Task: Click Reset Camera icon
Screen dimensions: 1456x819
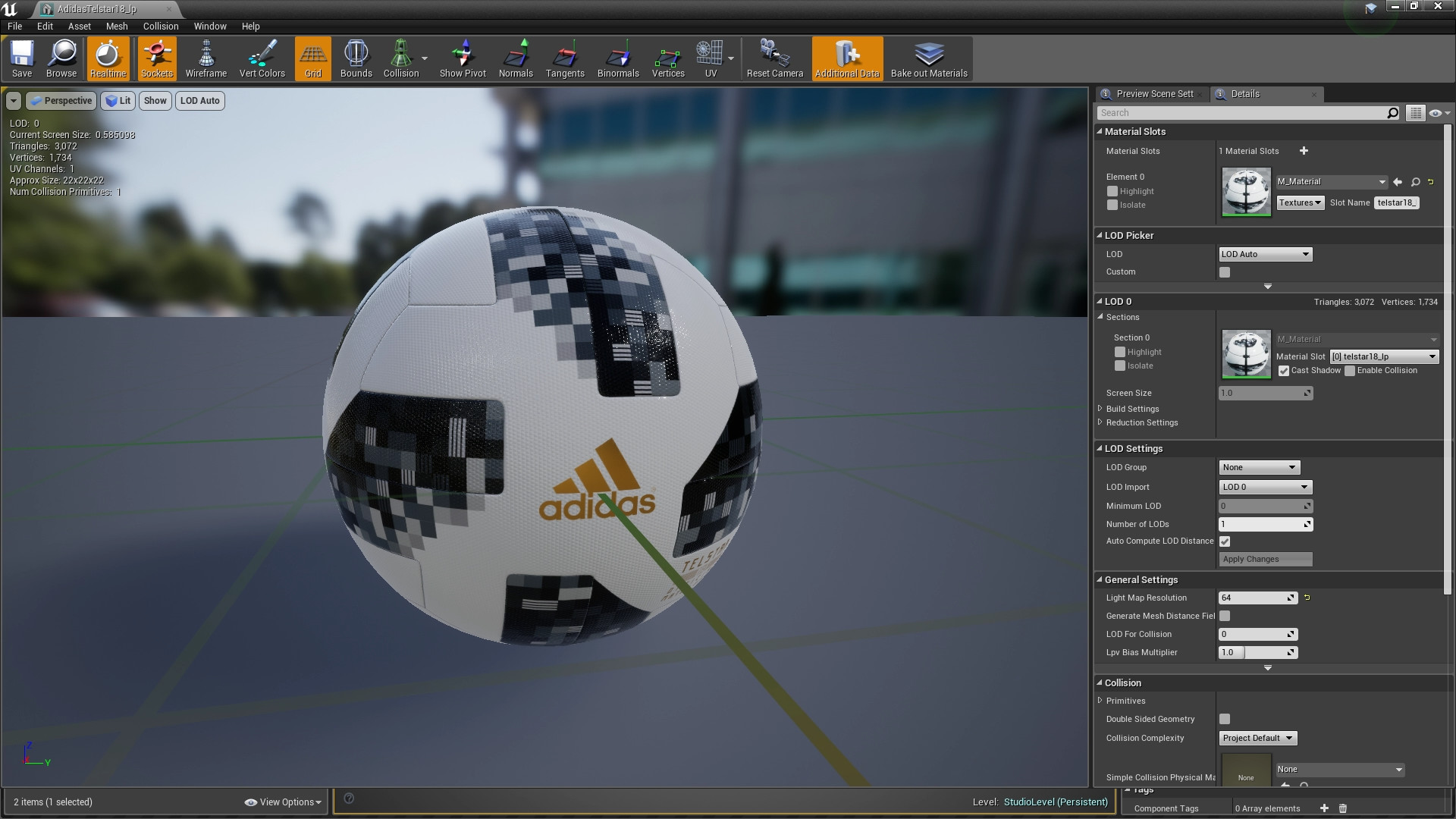Action: click(x=775, y=59)
